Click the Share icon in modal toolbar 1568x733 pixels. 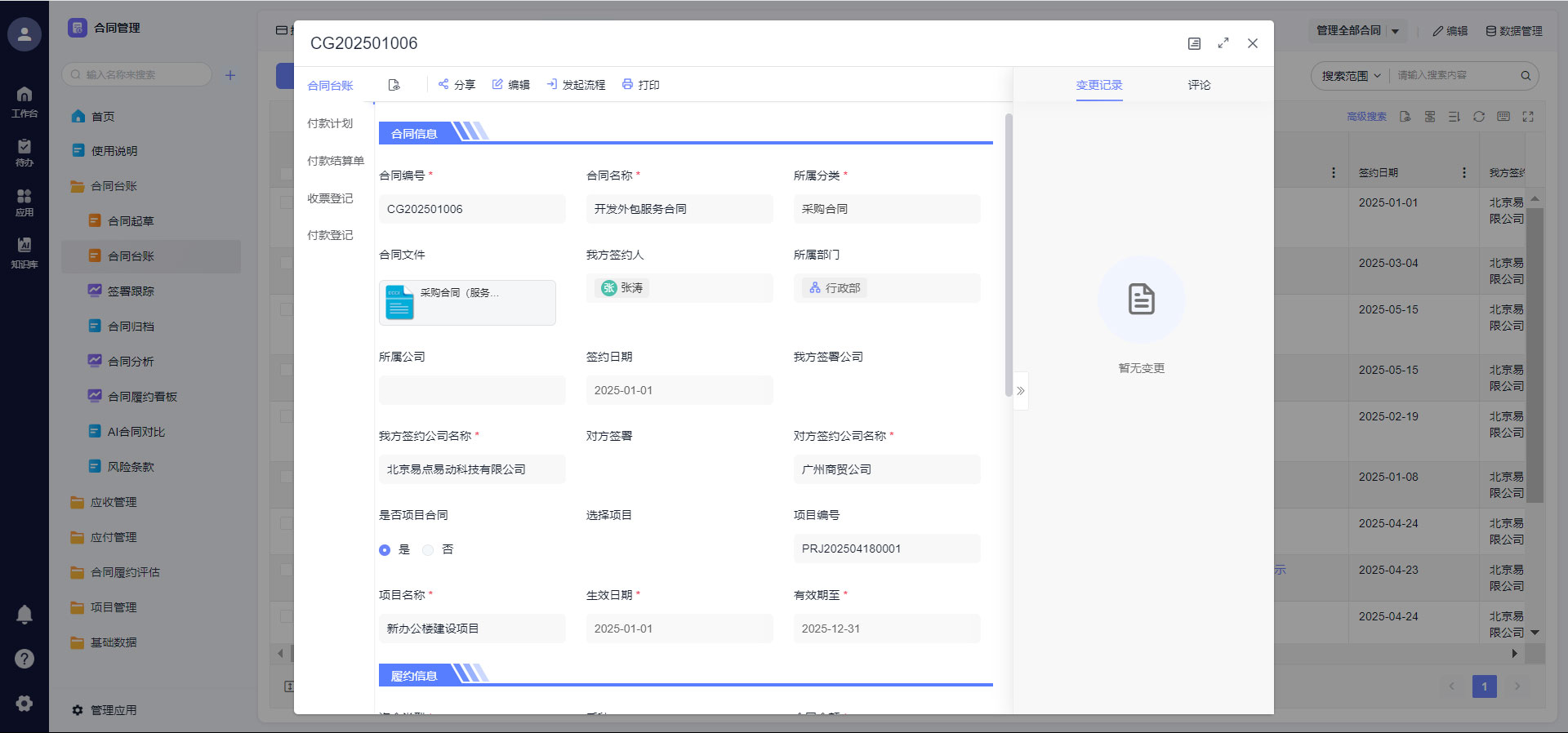(x=443, y=84)
